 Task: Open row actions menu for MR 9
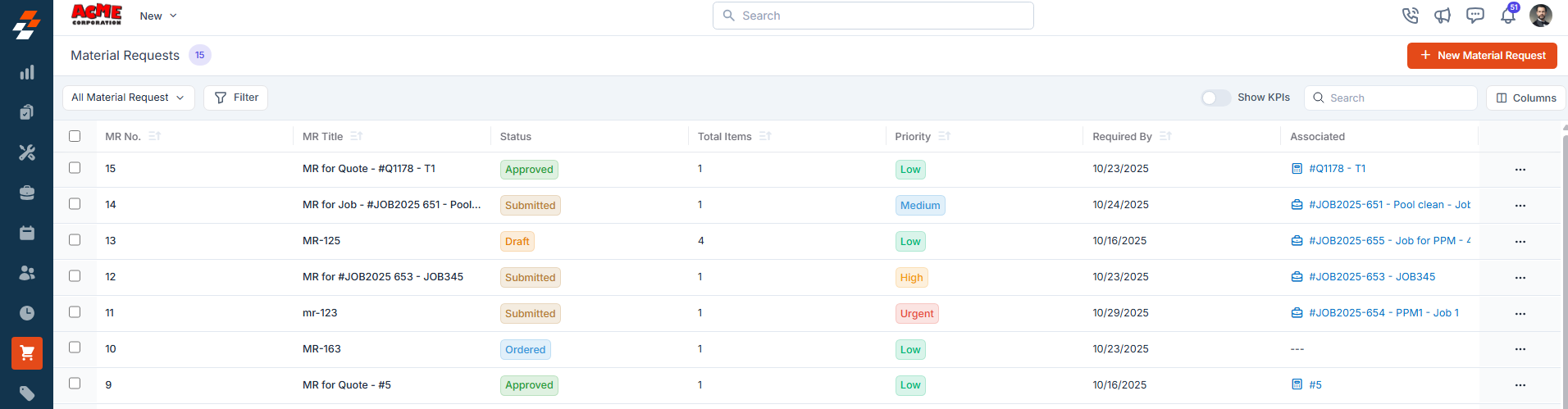click(x=1520, y=385)
